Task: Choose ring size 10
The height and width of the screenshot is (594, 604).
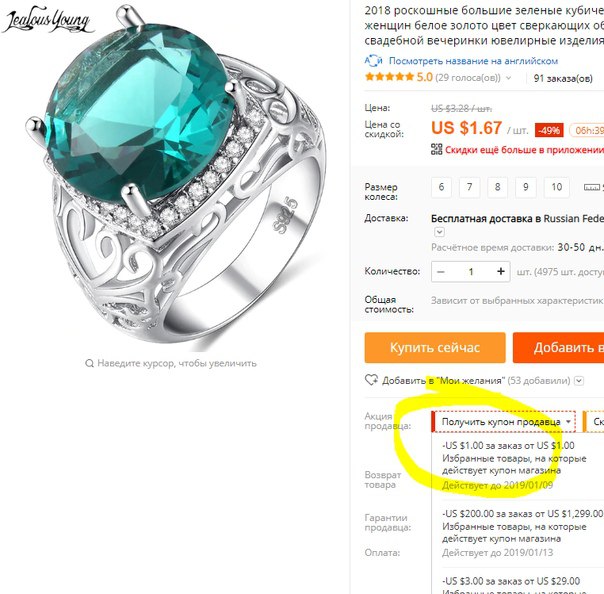Action: [x=556, y=187]
